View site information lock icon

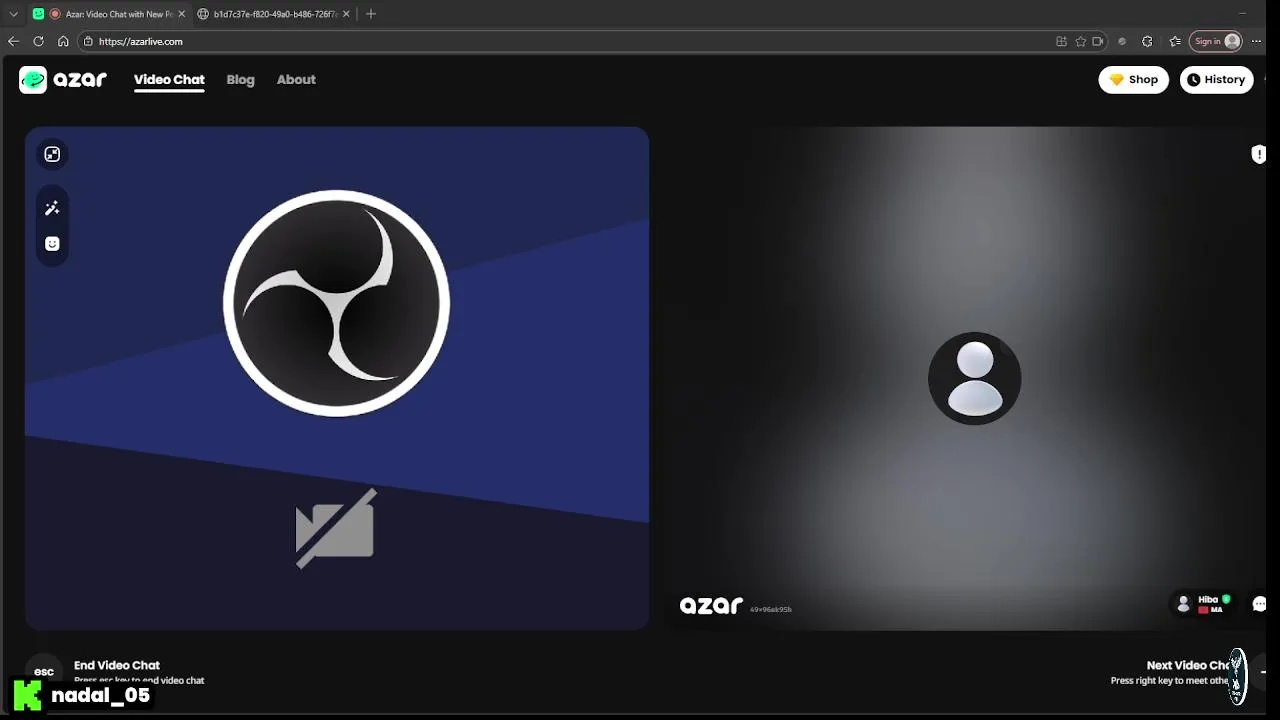click(88, 41)
